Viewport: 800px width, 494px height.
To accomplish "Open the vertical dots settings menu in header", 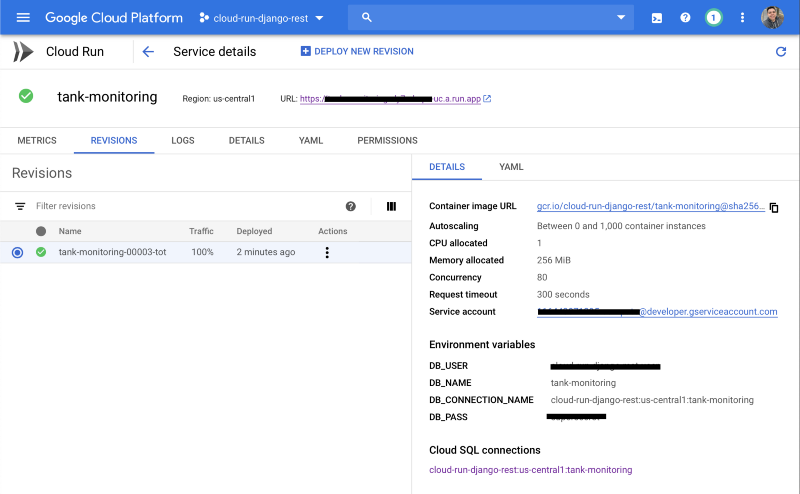I will click(x=742, y=18).
